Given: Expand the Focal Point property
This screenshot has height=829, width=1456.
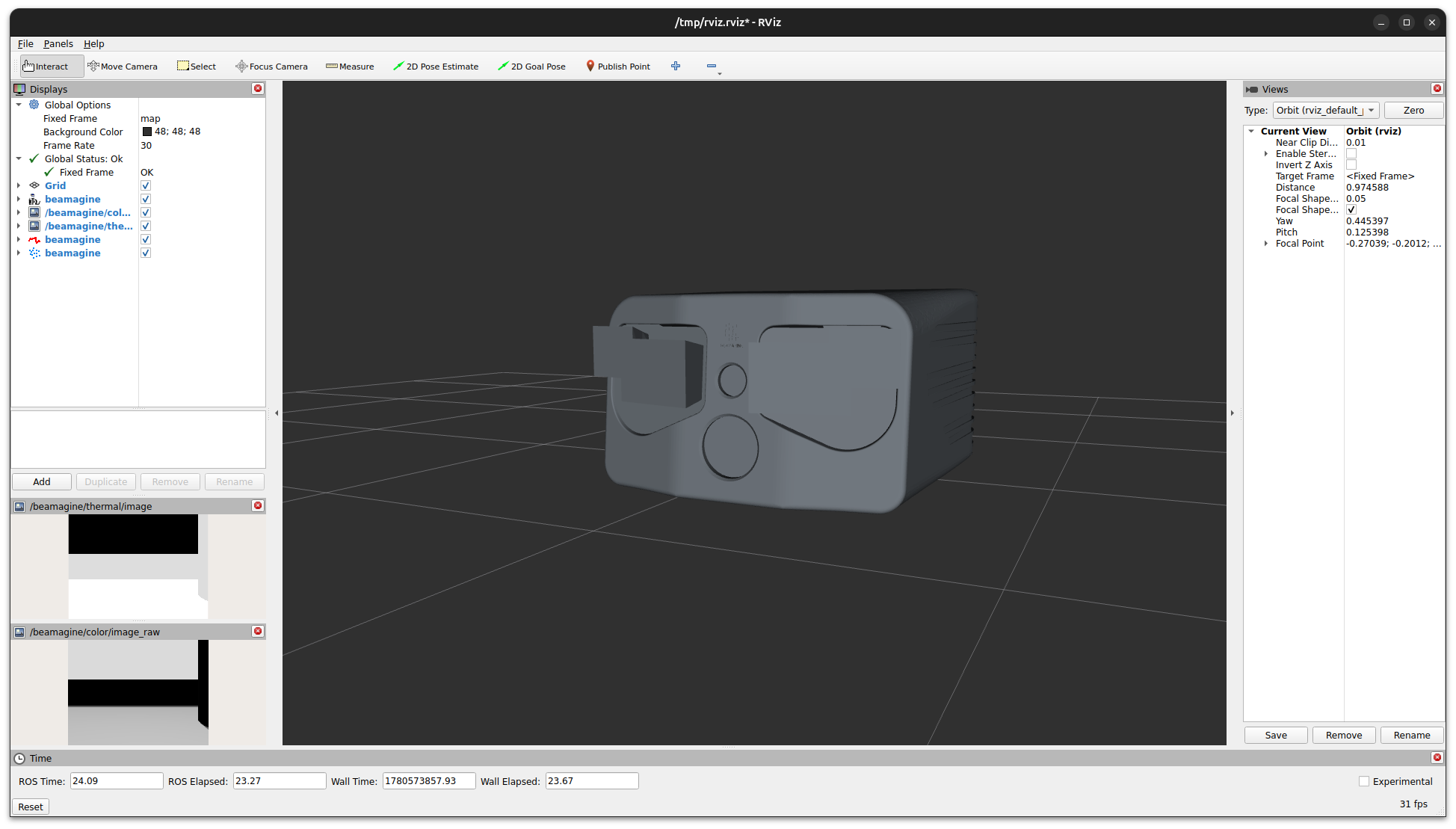Looking at the screenshot, I should click(x=1266, y=243).
